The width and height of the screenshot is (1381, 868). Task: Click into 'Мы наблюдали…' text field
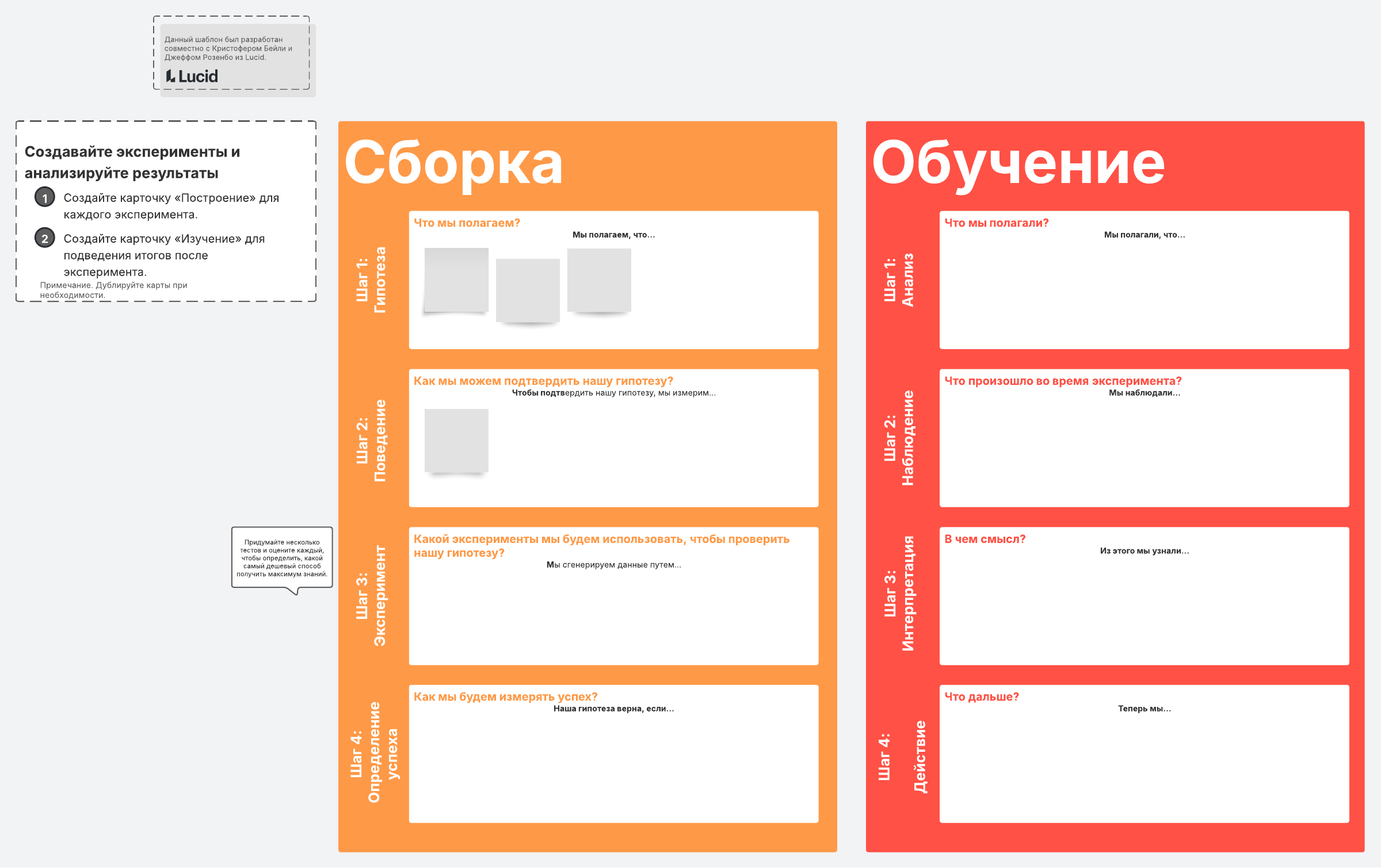click(x=1144, y=393)
